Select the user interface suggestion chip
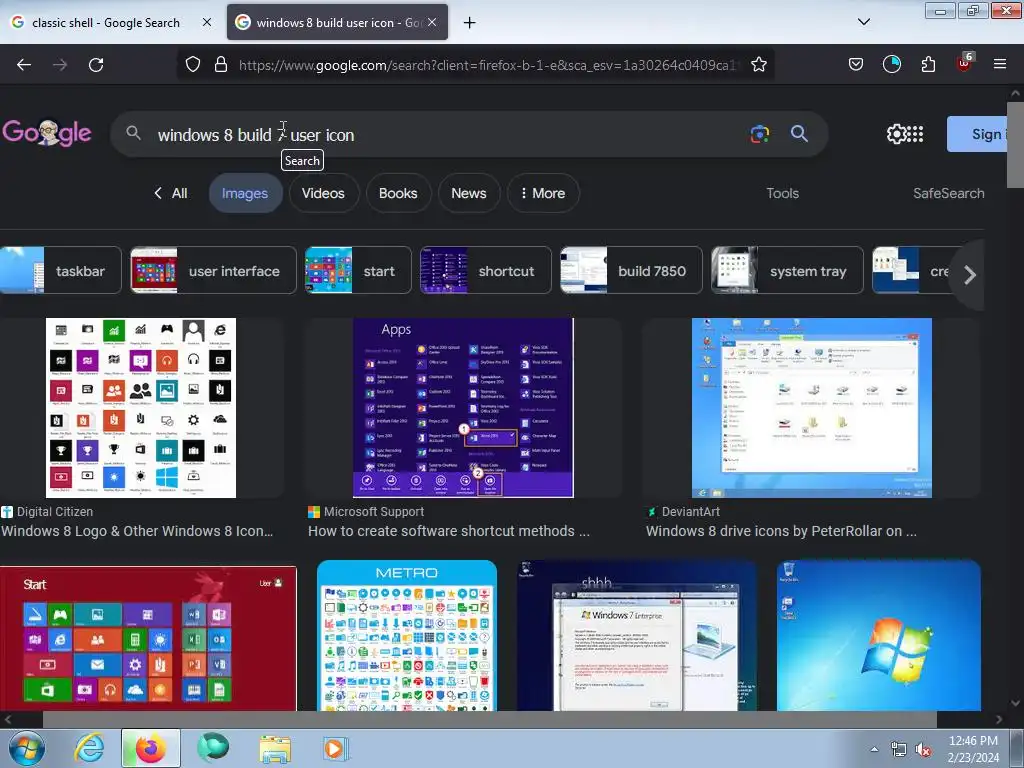The image size is (1024, 768). click(213, 270)
